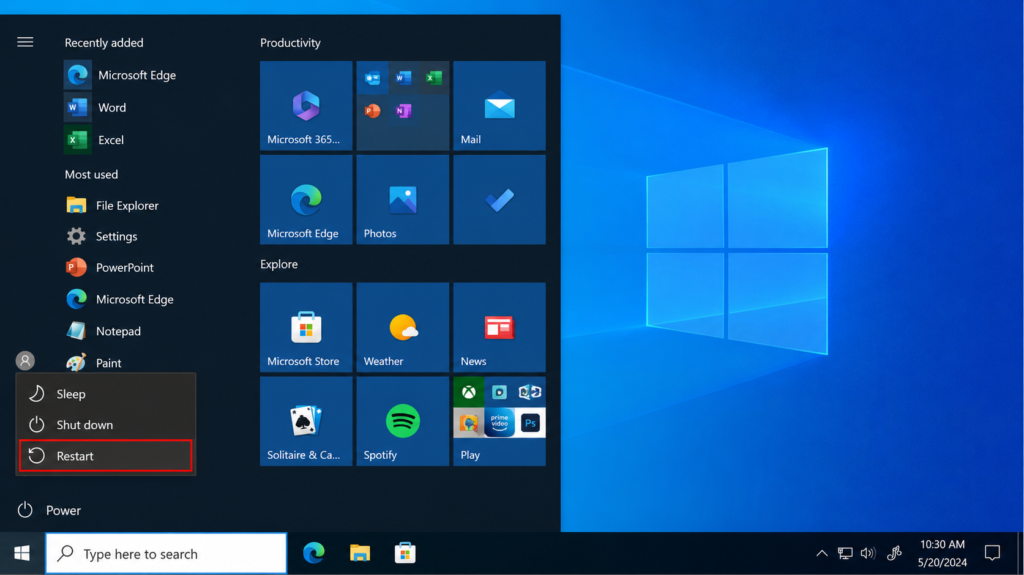
Task: Click the volume speaker icon
Action: [x=868, y=553]
